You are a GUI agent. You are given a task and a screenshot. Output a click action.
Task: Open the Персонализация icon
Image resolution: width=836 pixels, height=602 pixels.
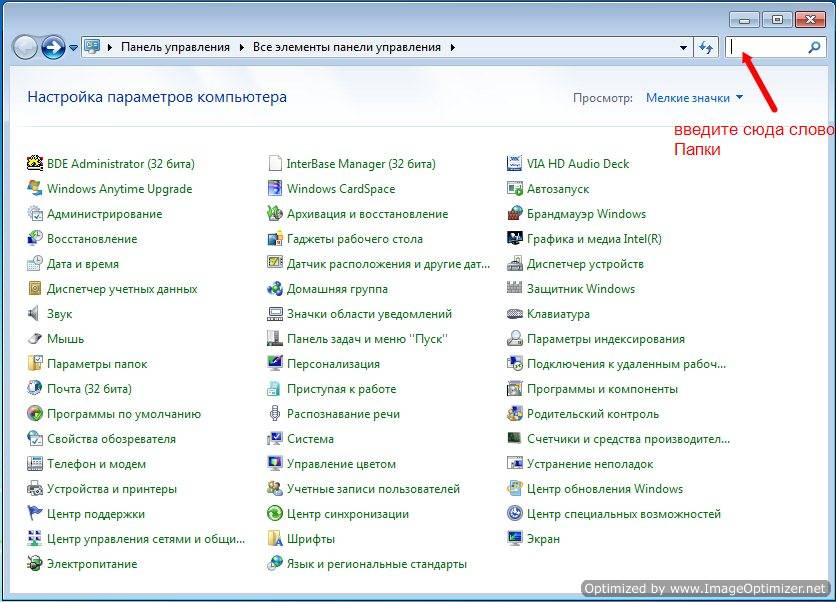coord(275,364)
